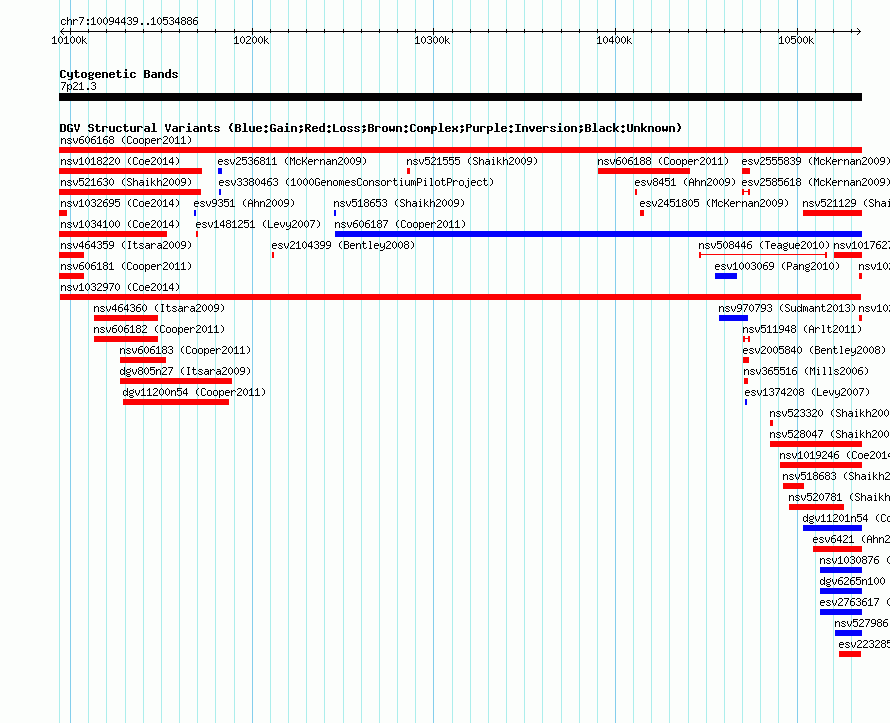890x723 pixels.
Task: Click esv2555839 (McKernan2009) label
Action: 816,161
